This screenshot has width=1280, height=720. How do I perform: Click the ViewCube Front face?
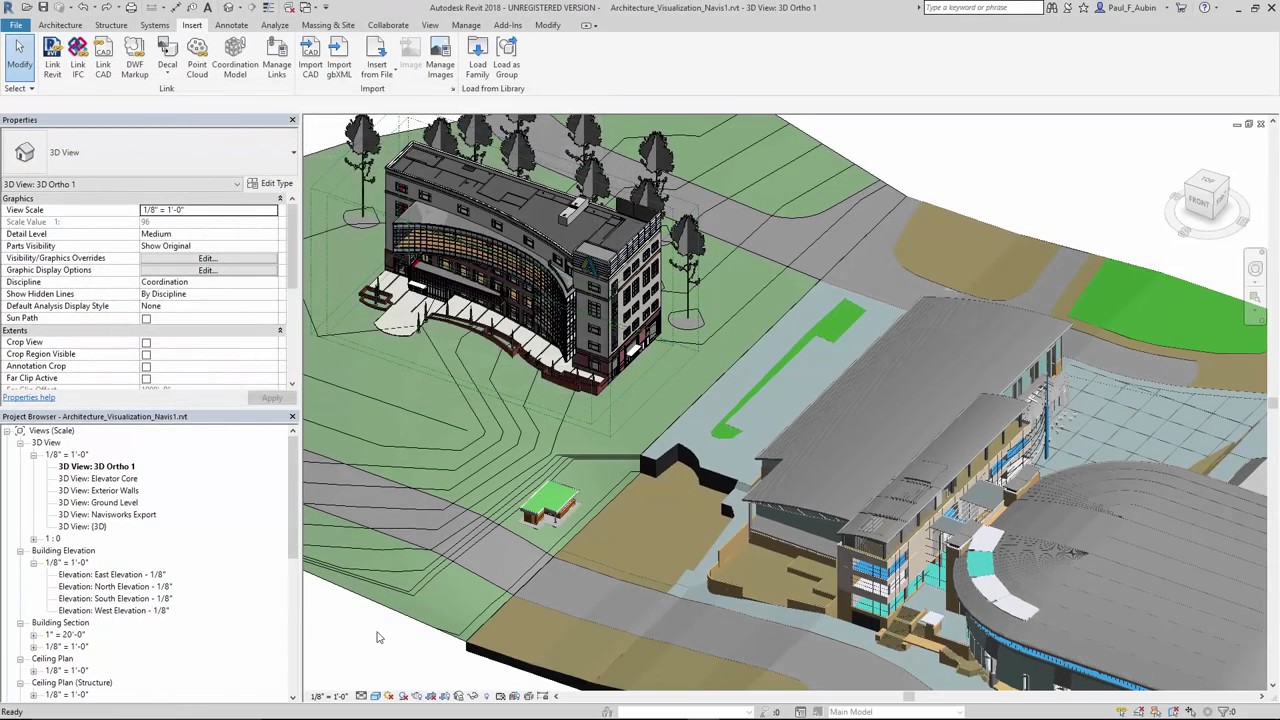1199,201
